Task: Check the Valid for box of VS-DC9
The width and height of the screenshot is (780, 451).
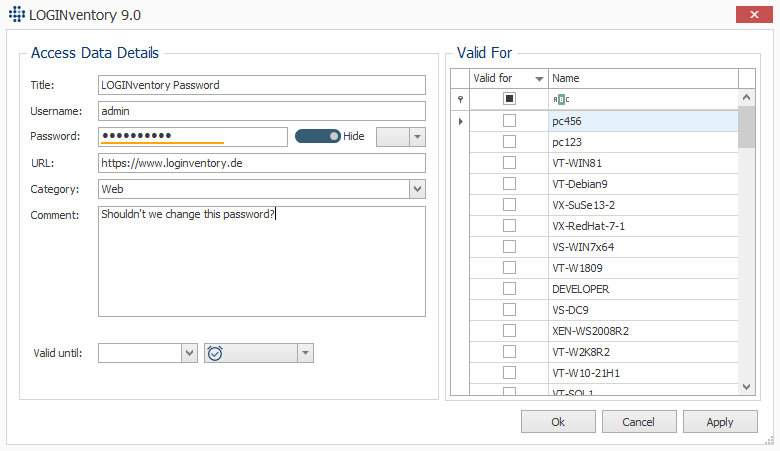Action: (509, 309)
